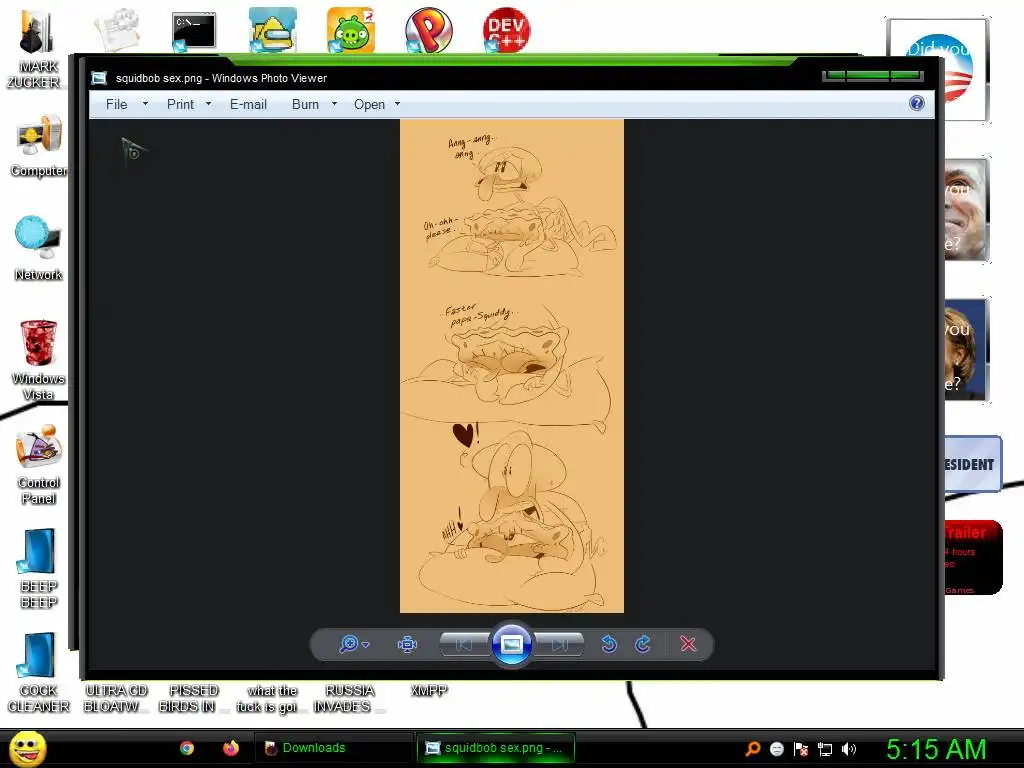Select the ULTRA CD BLOATW desktop label
The height and width of the screenshot is (768, 1024).
pos(116,698)
